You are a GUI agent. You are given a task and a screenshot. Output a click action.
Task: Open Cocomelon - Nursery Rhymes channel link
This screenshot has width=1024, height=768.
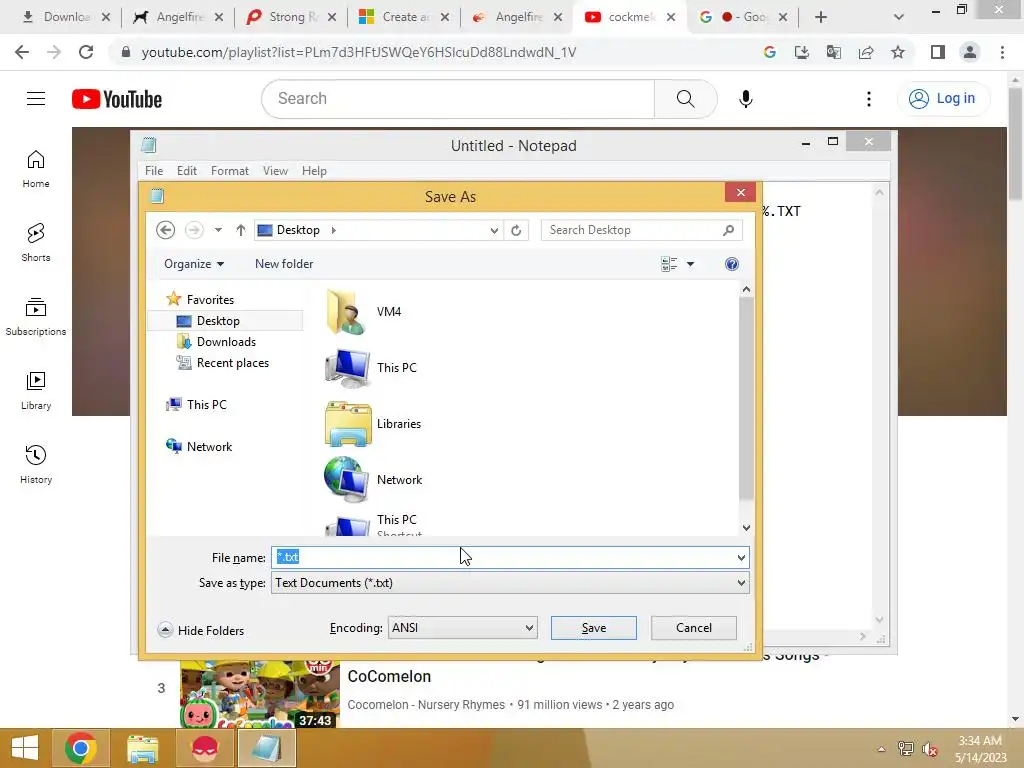426,705
